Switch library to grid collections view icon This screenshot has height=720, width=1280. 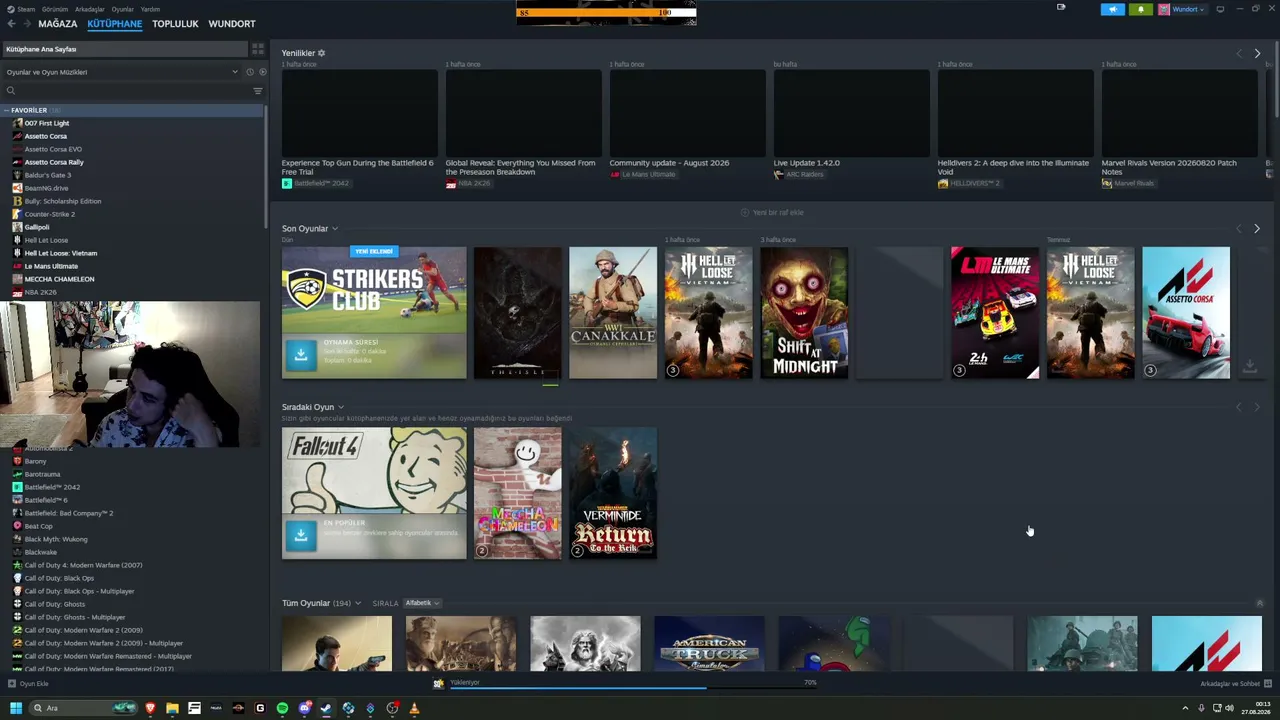point(258,48)
